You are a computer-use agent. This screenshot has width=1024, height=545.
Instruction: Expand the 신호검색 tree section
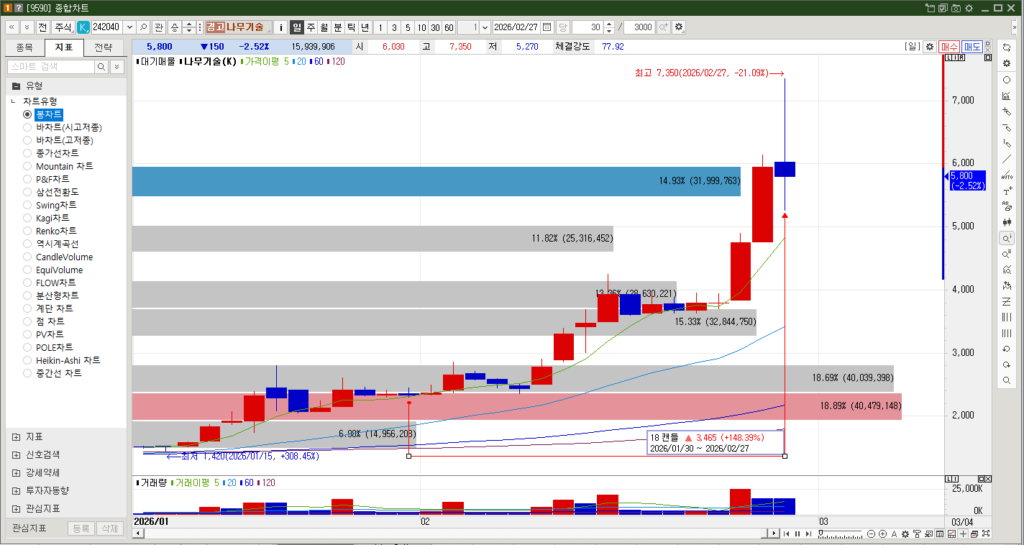pyautogui.click(x=16, y=454)
